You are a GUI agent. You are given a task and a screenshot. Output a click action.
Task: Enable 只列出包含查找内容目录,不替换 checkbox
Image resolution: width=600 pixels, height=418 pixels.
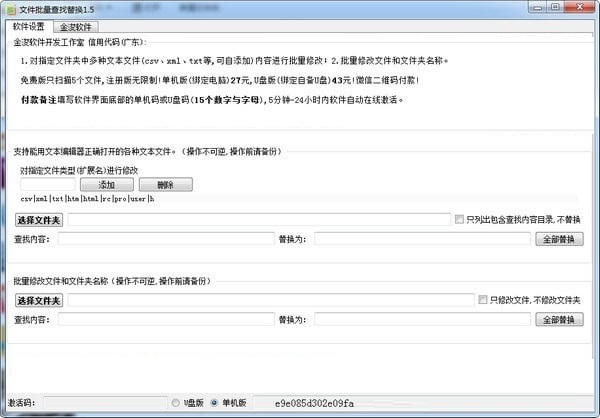459,219
